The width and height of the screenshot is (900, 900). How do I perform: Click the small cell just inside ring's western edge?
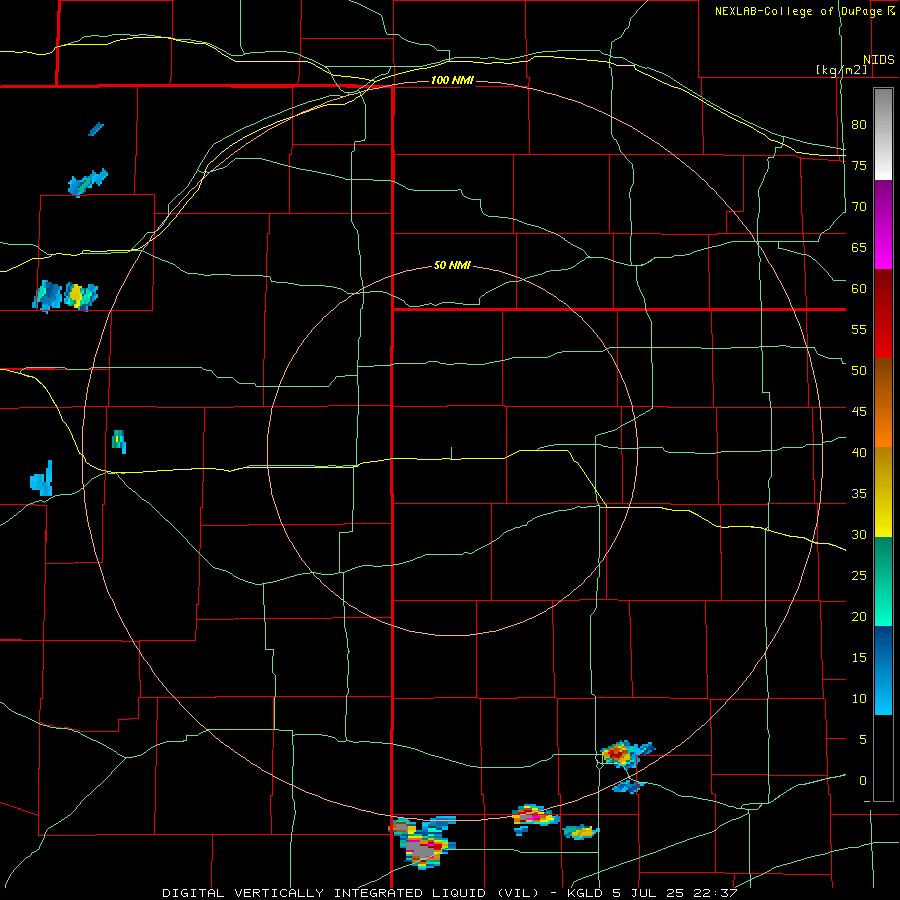point(119,441)
